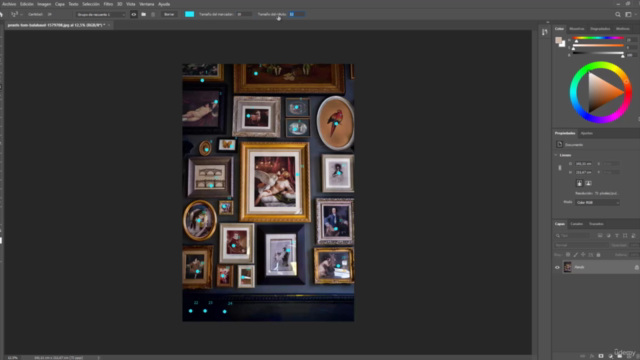Open the Archivo menu
Viewport: 640px width, 360px height.
[9, 4]
